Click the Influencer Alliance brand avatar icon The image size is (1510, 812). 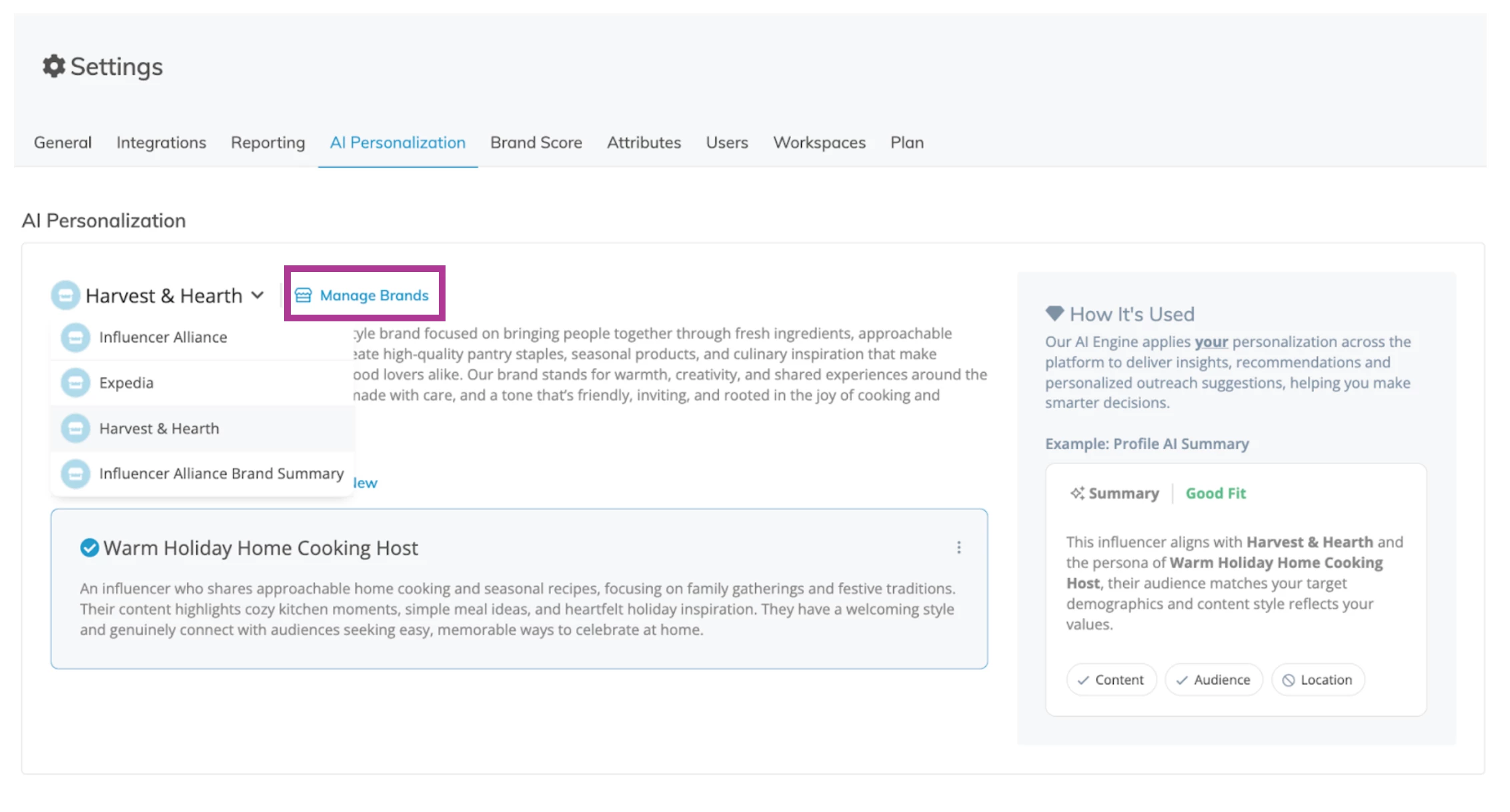point(75,337)
